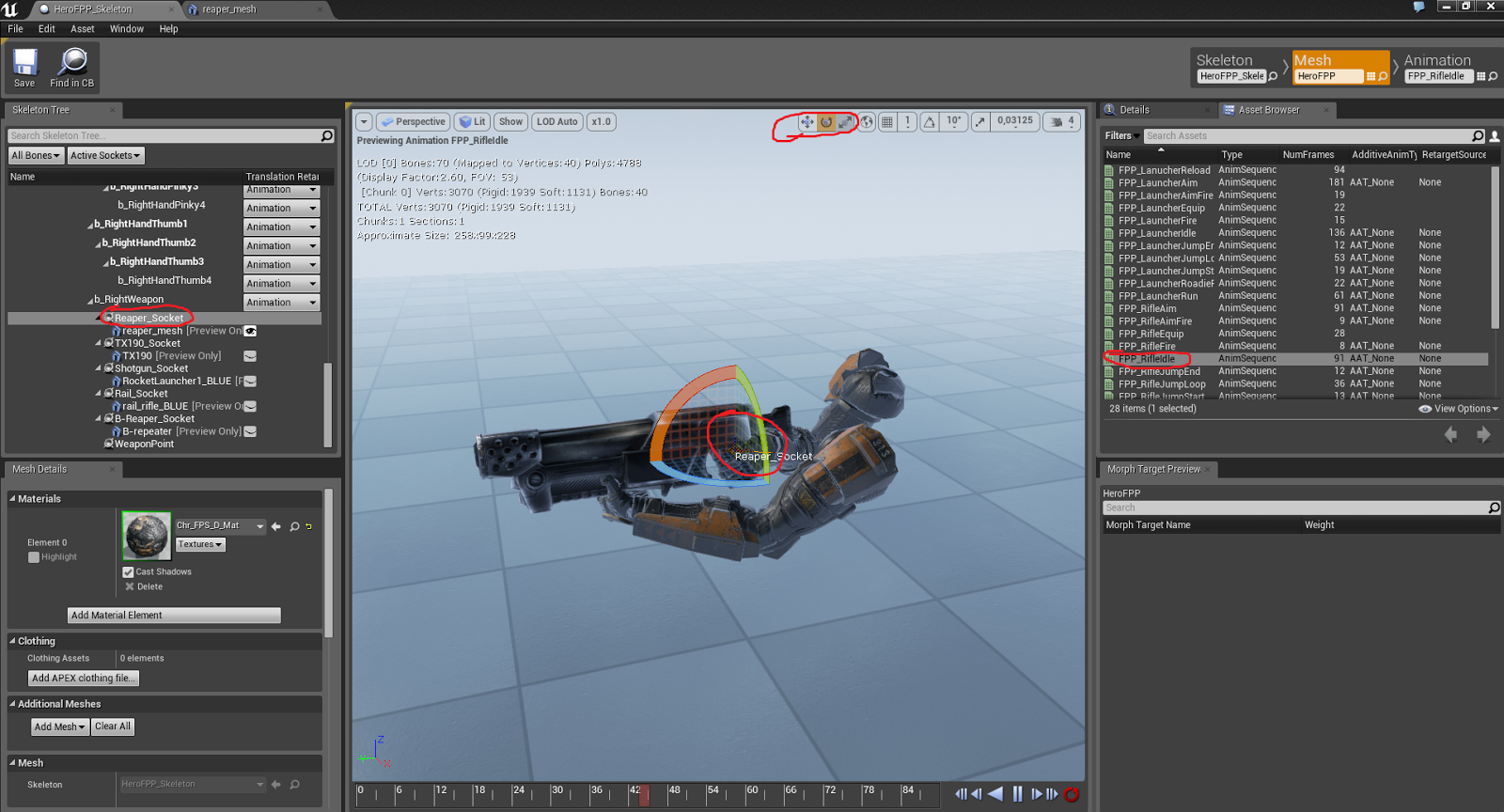Toggle grid snapping icon in viewport toolbar
This screenshot has width=1504, height=812.
(886, 122)
